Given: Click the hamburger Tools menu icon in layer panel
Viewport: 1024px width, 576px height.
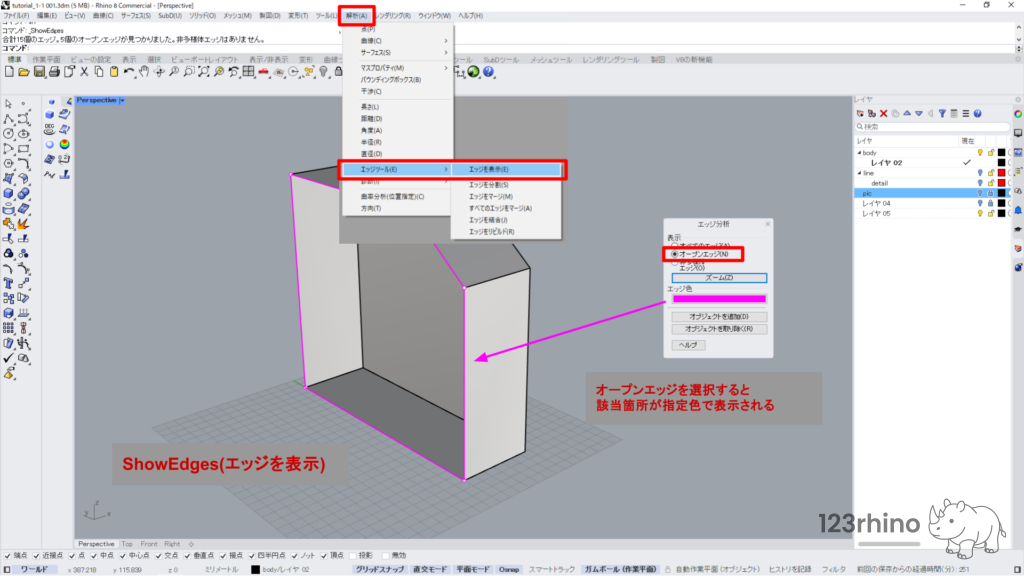Looking at the screenshot, I should pos(966,114).
